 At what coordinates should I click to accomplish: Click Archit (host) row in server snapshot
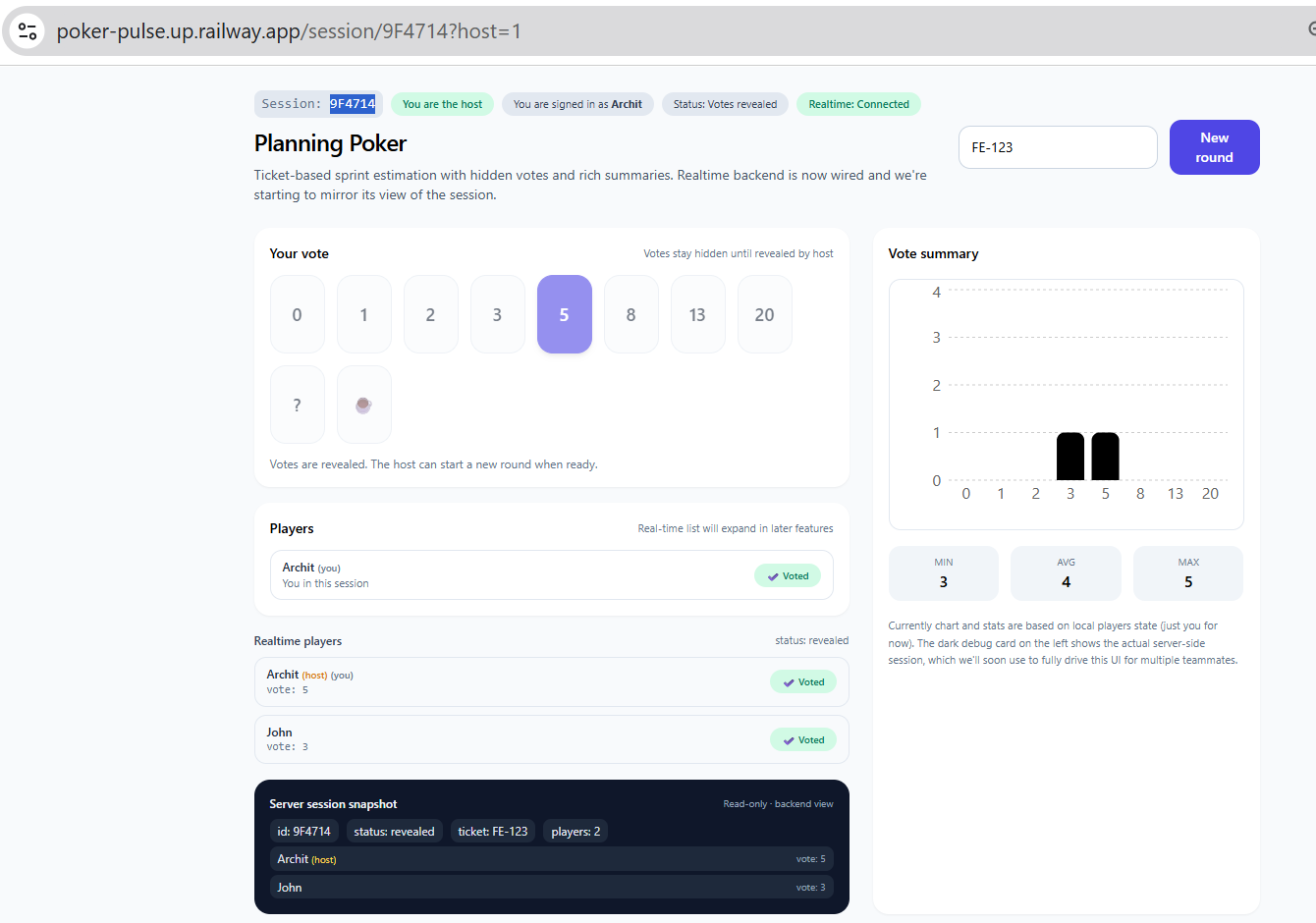[551, 859]
